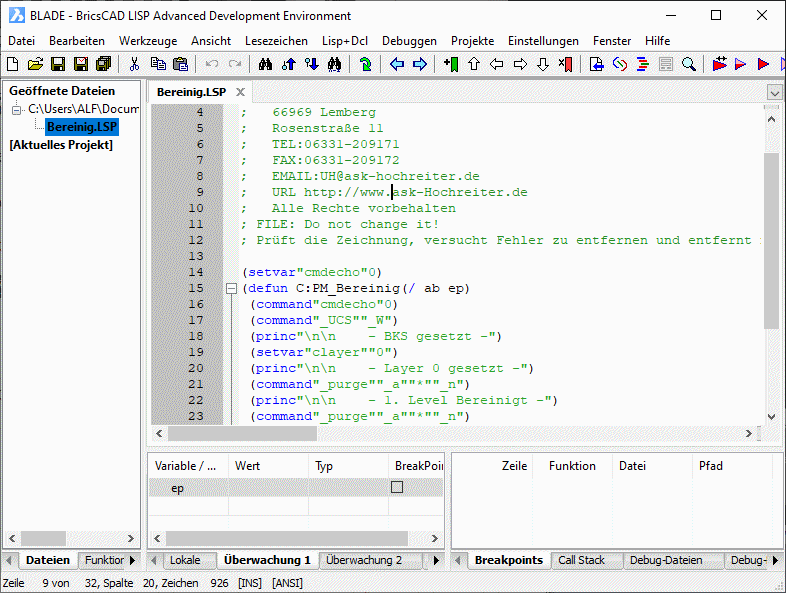The height and width of the screenshot is (593, 786).
Task: Click the parentheses check icon
Action: point(620,64)
